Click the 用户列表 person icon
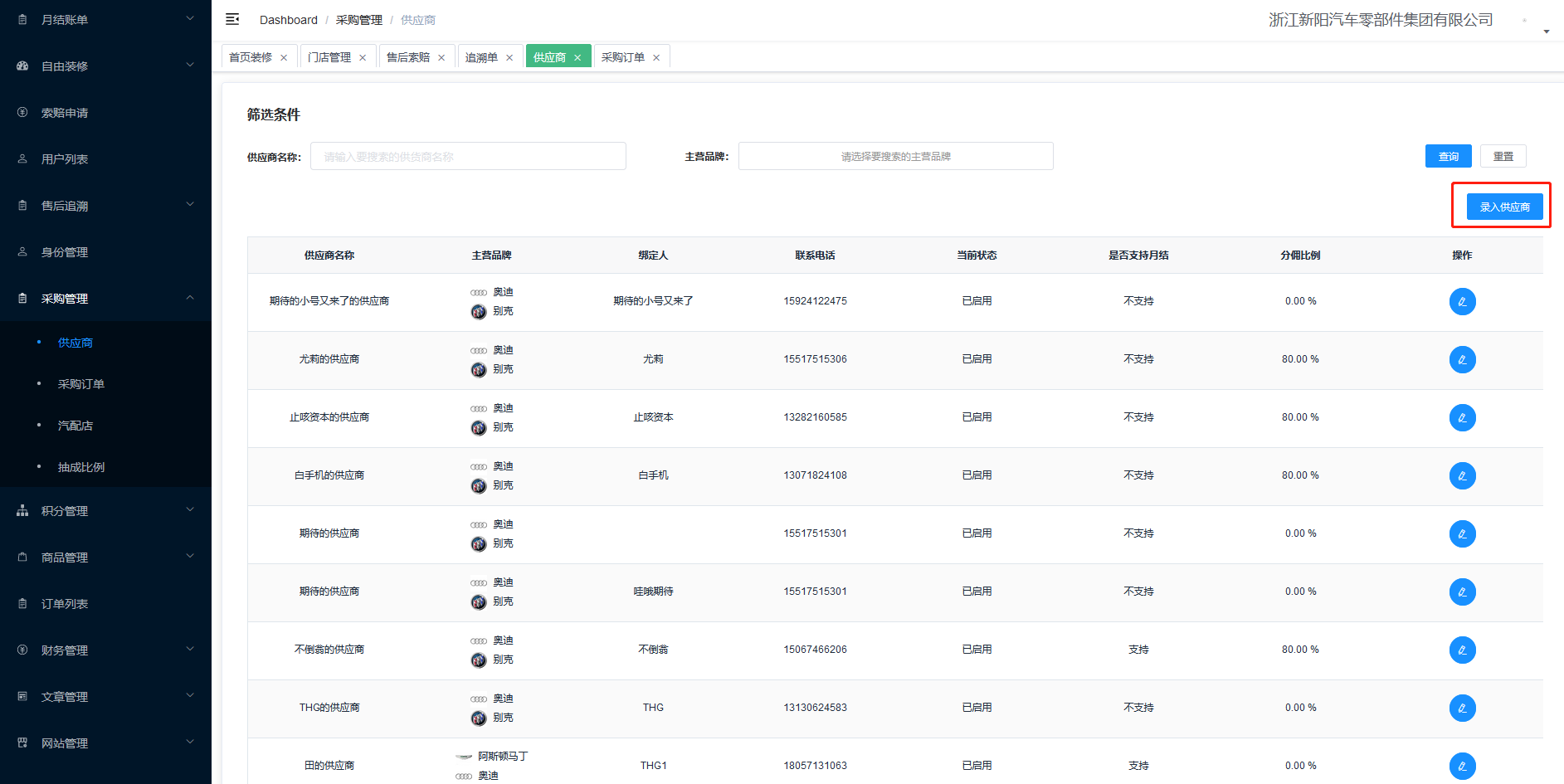The image size is (1564, 784). [x=22, y=158]
